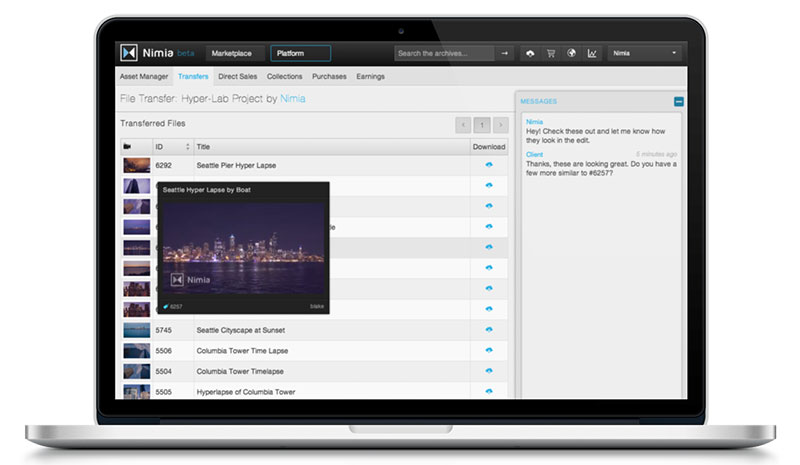Click the tag icon beside 6257 in preview
This screenshot has width=800, height=465.
[165, 307]
